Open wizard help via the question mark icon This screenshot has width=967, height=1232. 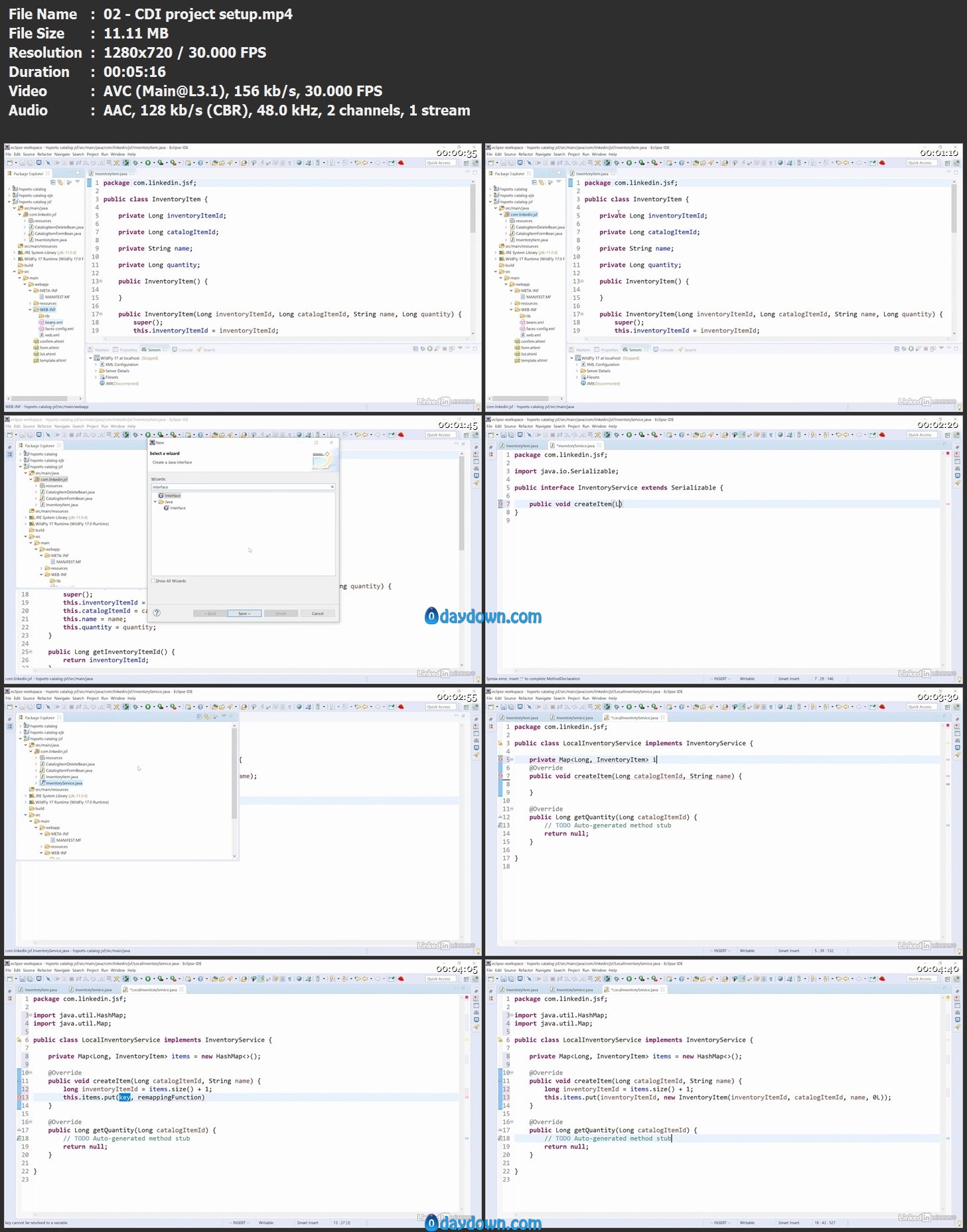[x=157, y=613]
